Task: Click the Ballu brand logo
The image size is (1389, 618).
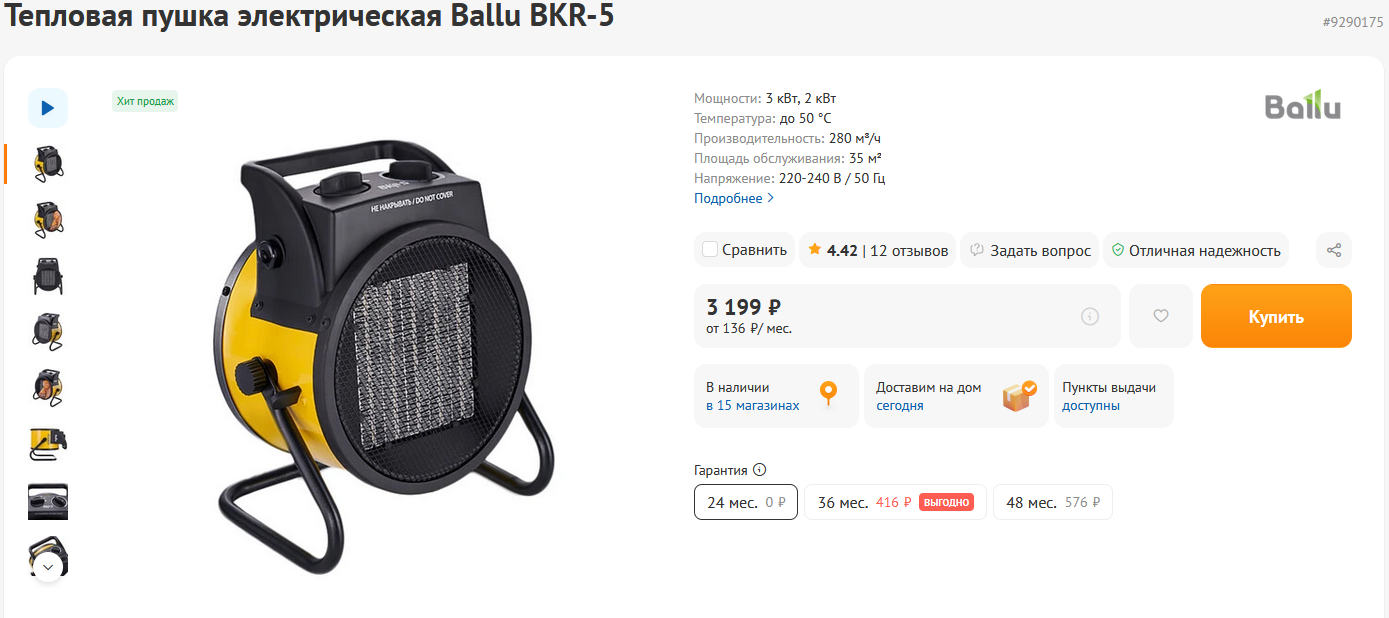Action: coord(1303,106)
